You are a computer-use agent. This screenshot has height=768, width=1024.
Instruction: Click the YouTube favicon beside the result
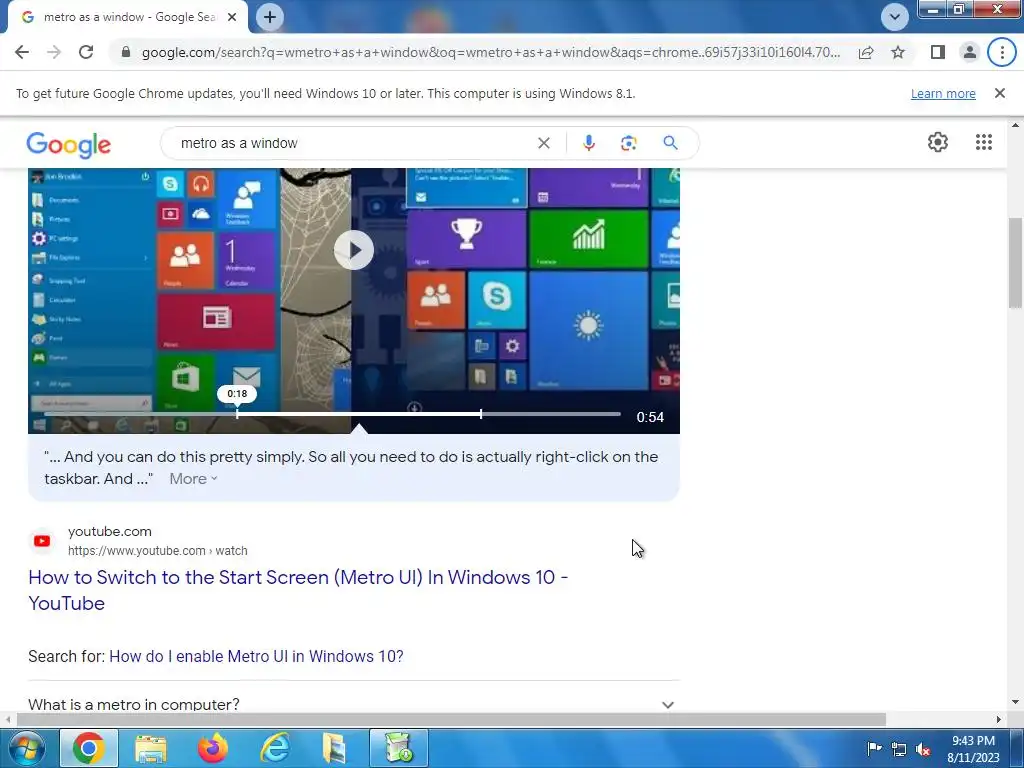(x=42, y=541)
